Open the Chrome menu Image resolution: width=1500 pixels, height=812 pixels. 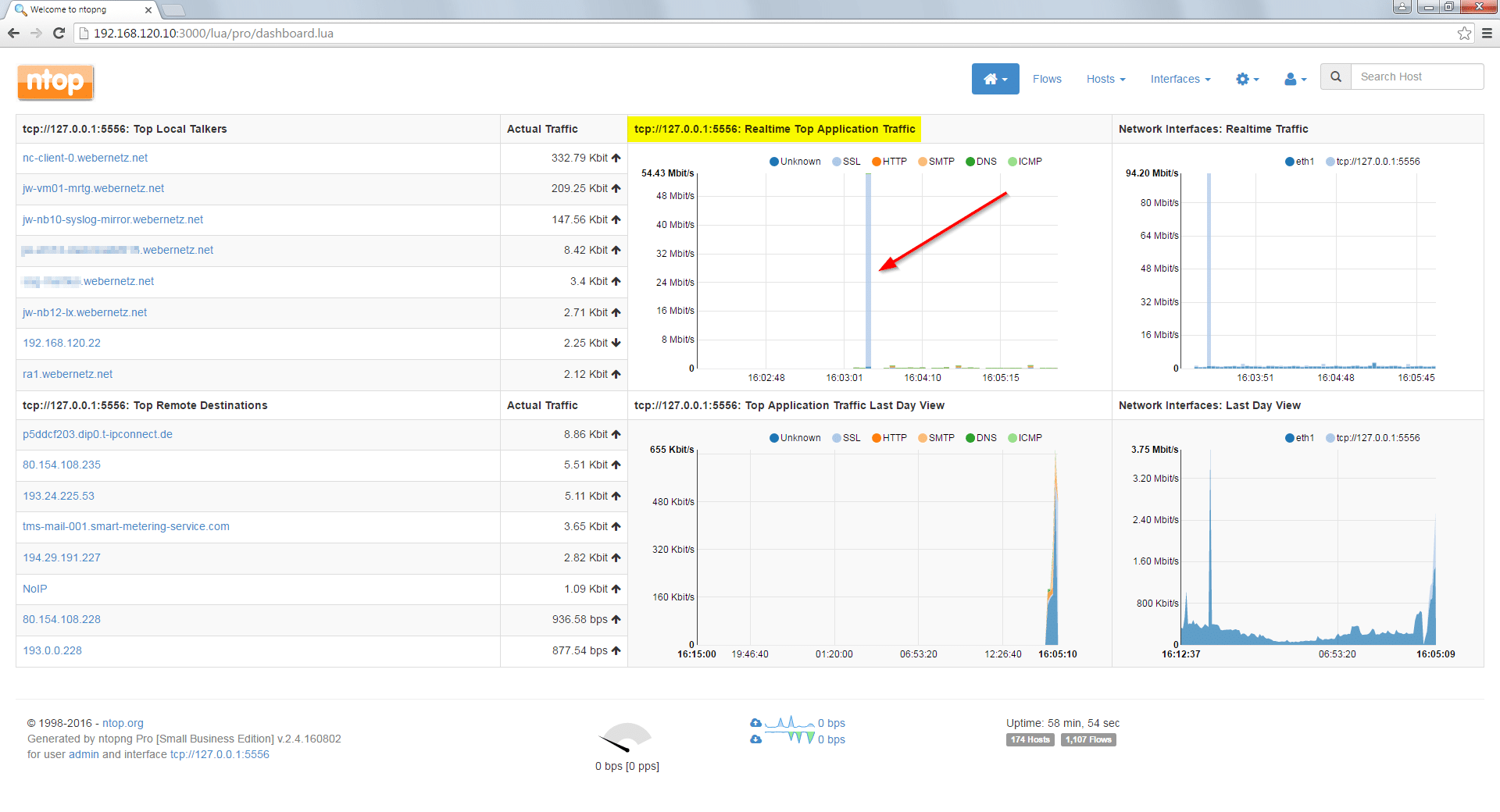(1487, 33)
